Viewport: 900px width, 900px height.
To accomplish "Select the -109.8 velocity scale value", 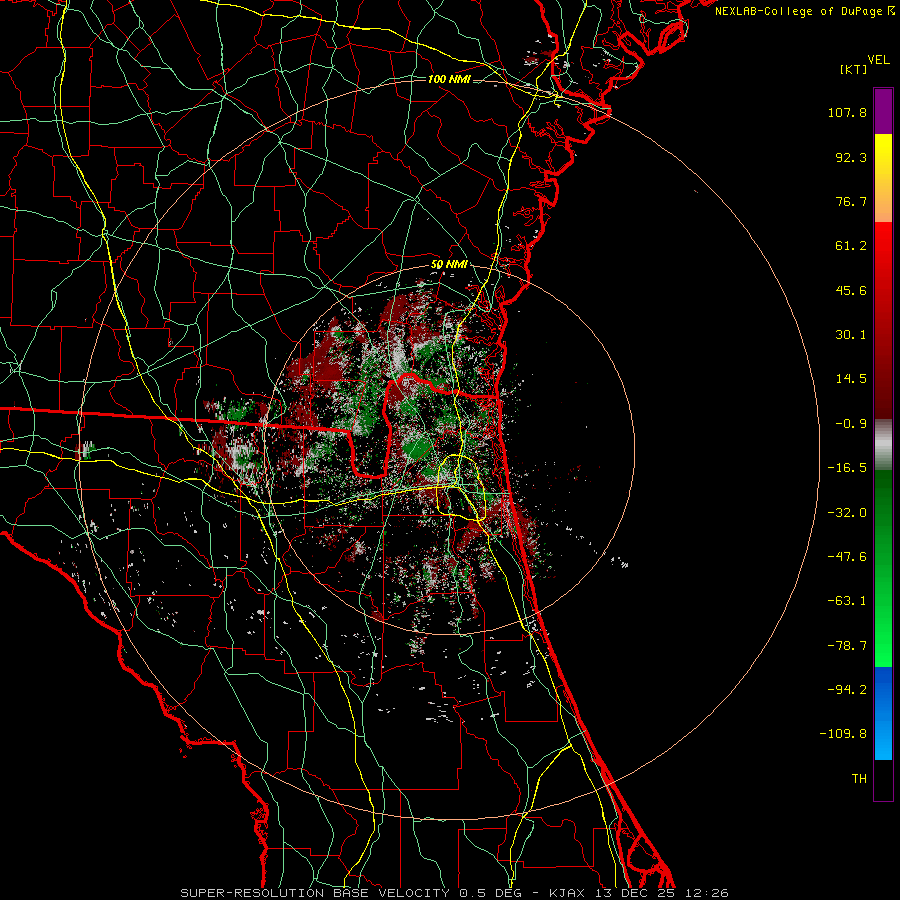I will pos(844,734).
